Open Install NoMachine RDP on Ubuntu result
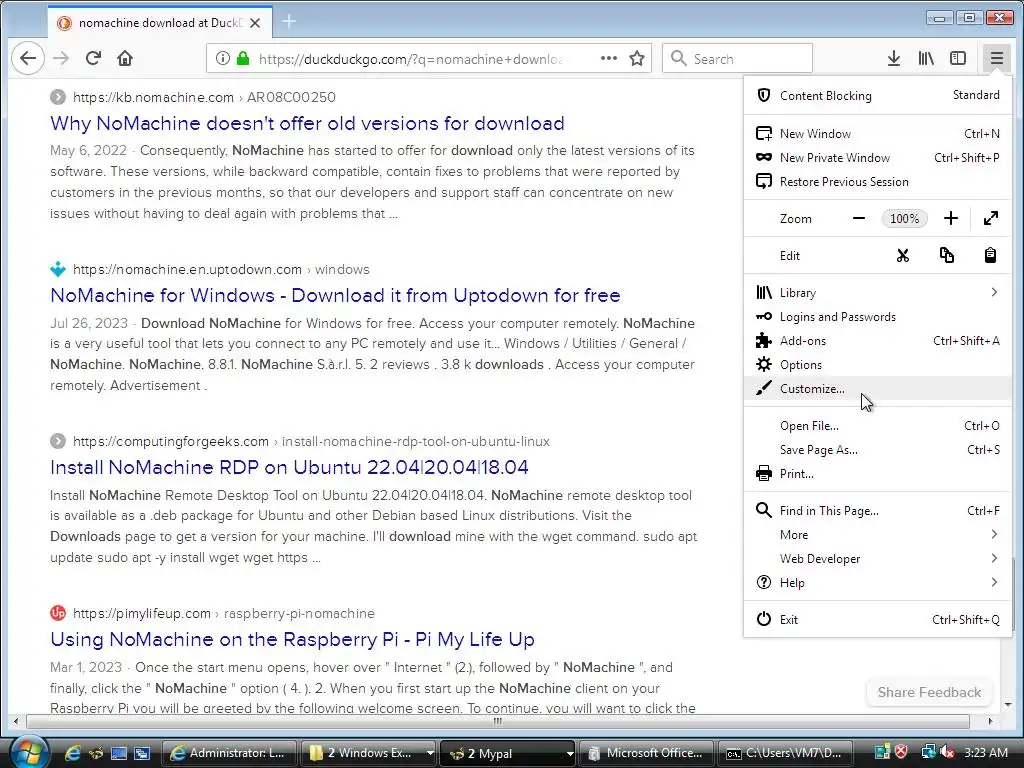This screenshot has width=1024, height=768. click(289, 468)
